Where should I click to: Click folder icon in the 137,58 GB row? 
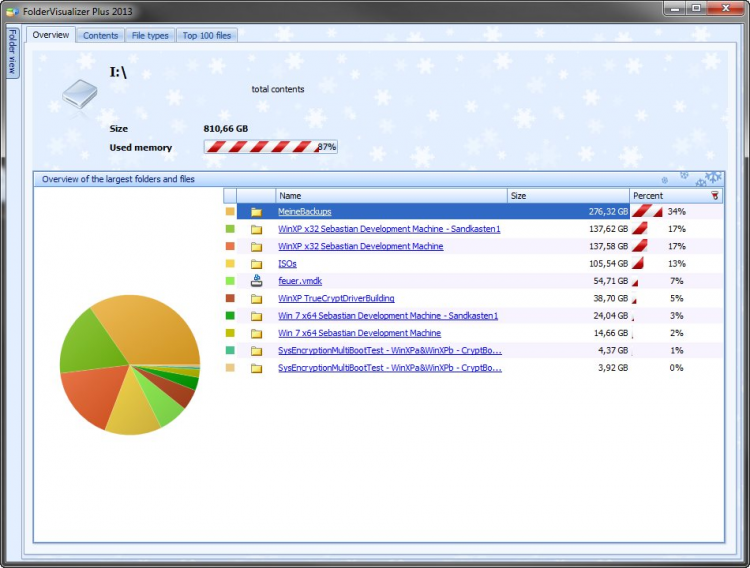(256, 247)
